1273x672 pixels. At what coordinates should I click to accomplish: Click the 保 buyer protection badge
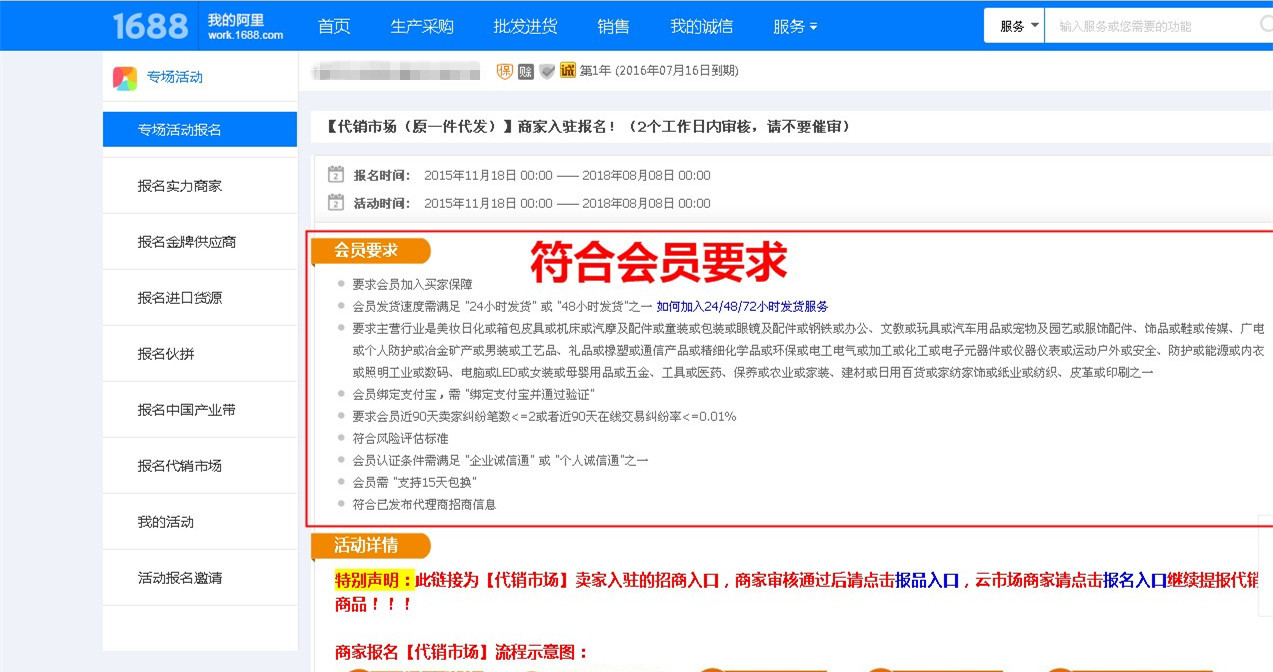coord(504,71)
